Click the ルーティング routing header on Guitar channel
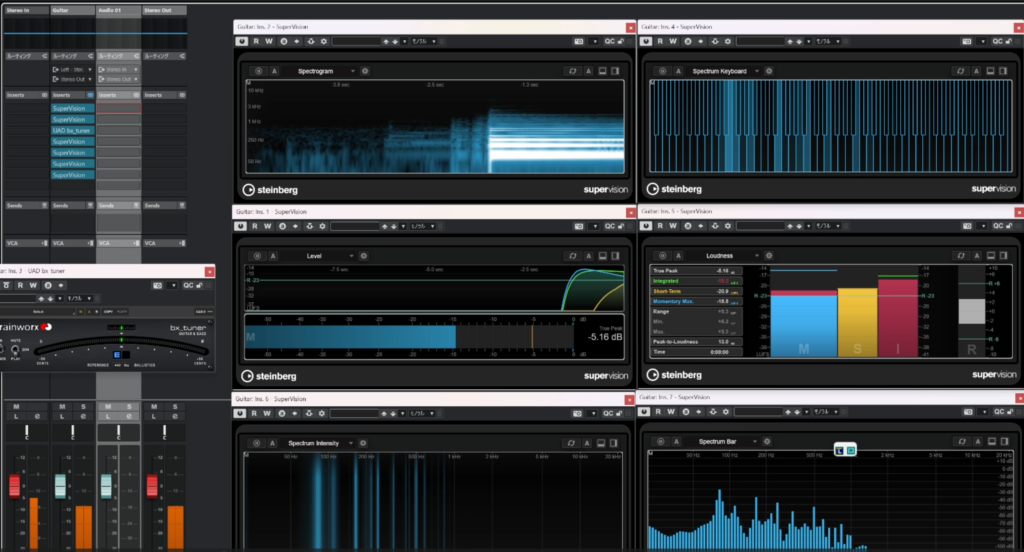Viewport: 1024px width, 552px height. pos(72,56)
